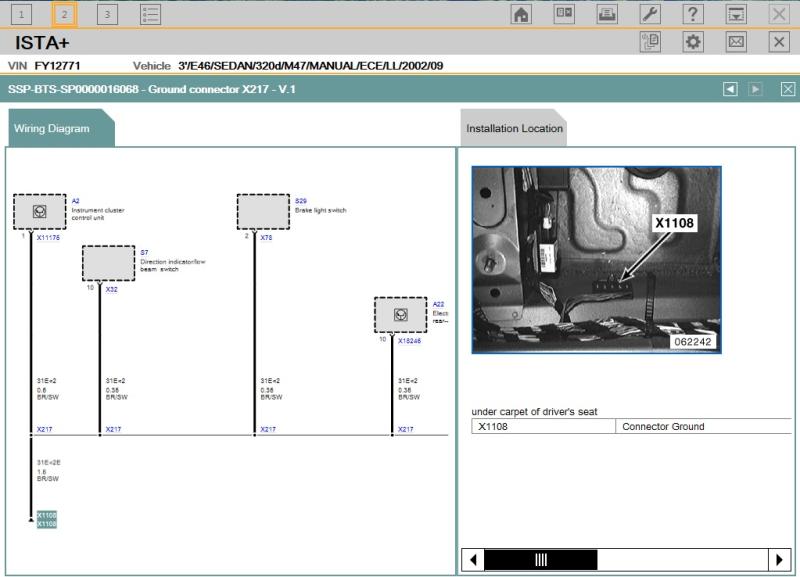The image size is (800, 577).
Task: Click the copy documents icon
Action: (x=650, y=42)
